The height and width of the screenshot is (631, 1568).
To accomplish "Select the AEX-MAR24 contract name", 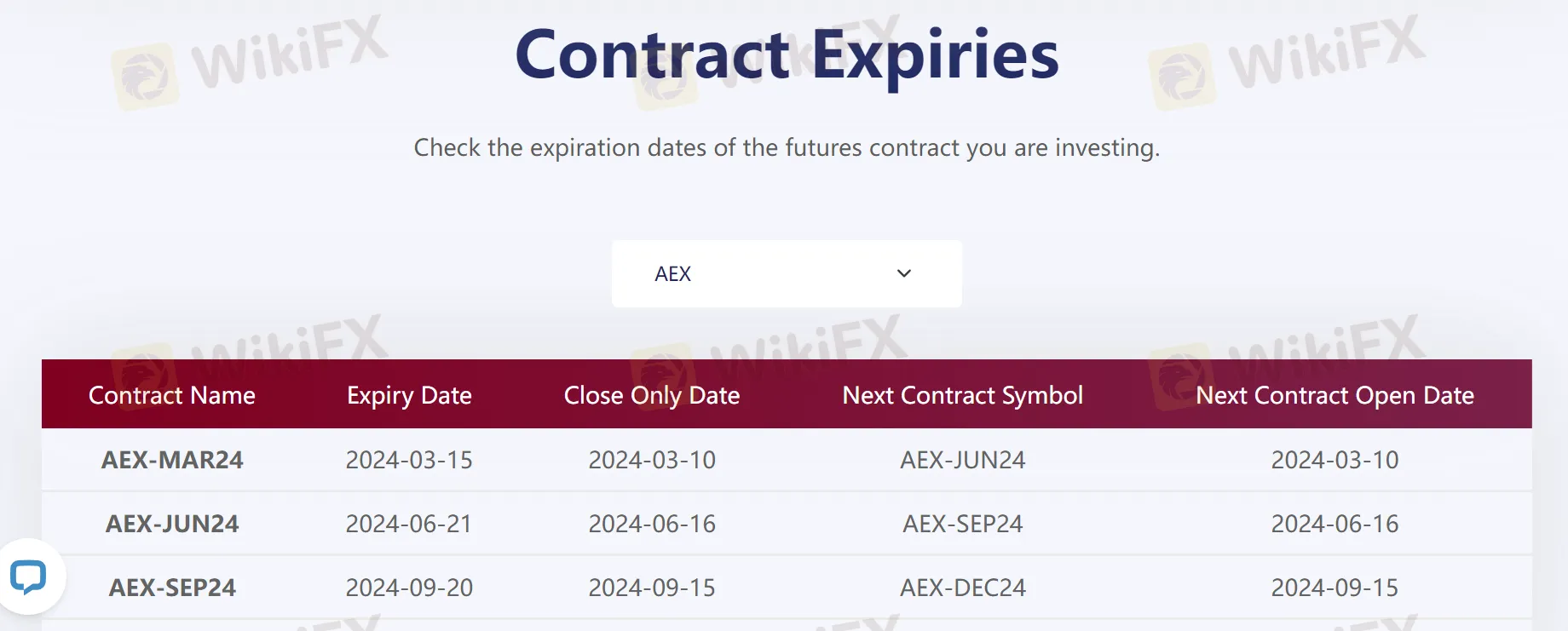I will pos(172,460).
